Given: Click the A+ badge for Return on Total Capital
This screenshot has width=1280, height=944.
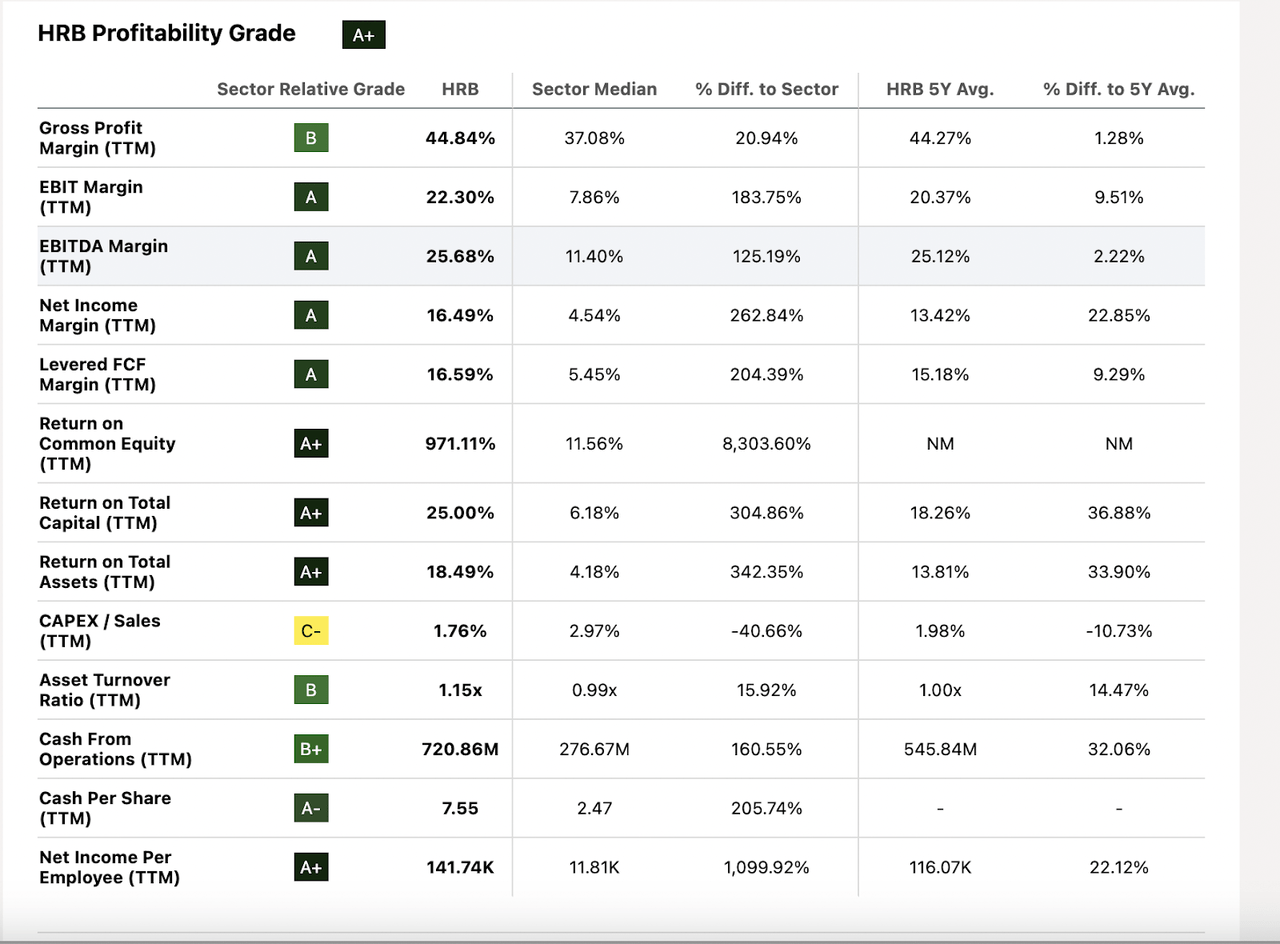Looking at the screenshot, I should [x=311, y=512].
